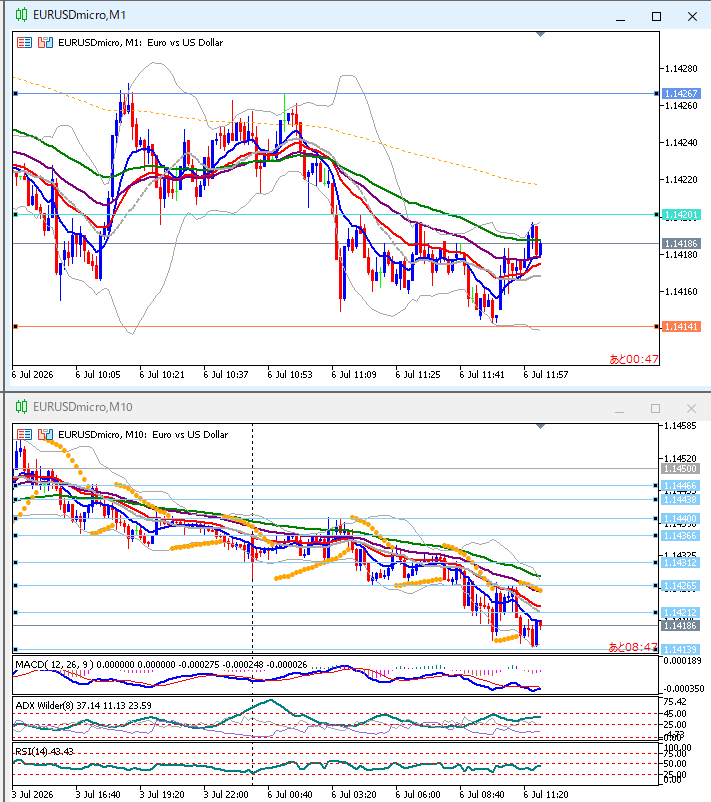This screenshot has width=711, height=802.
Task: Select the 1.14466 price label on M10
Action: pos(680,485)
